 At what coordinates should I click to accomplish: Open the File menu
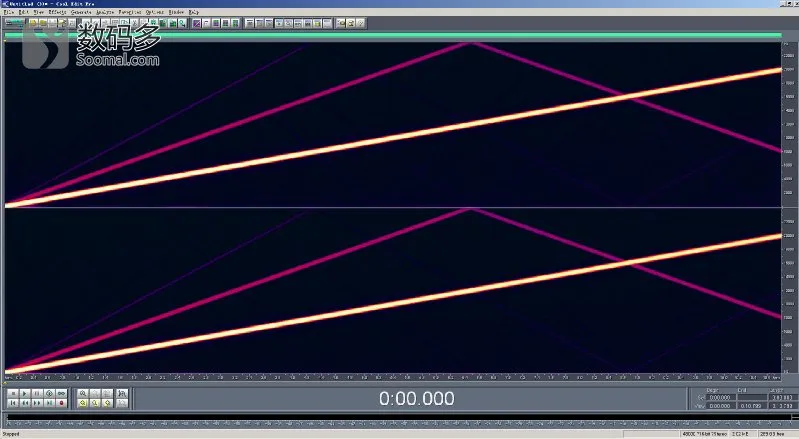pyautogui.click(x=9, y=12)
